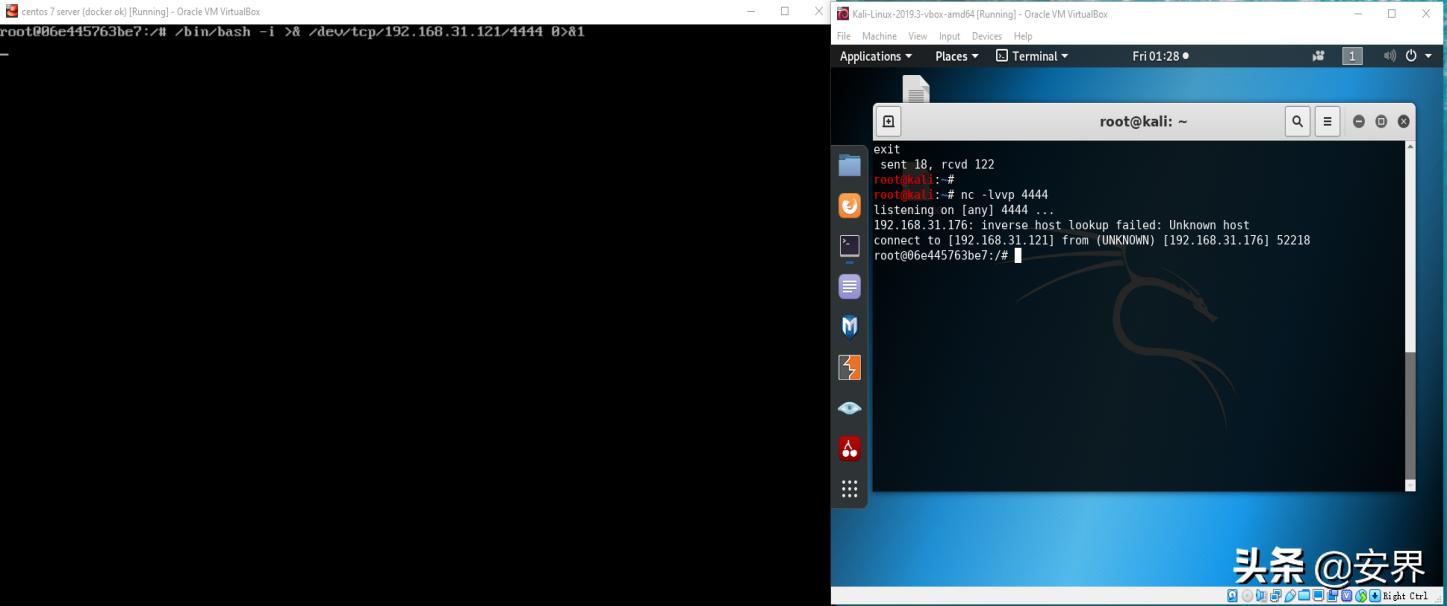Open the text editor notes icon in dock
Screen dimensions: 1447x606
(x=849, y=287)
